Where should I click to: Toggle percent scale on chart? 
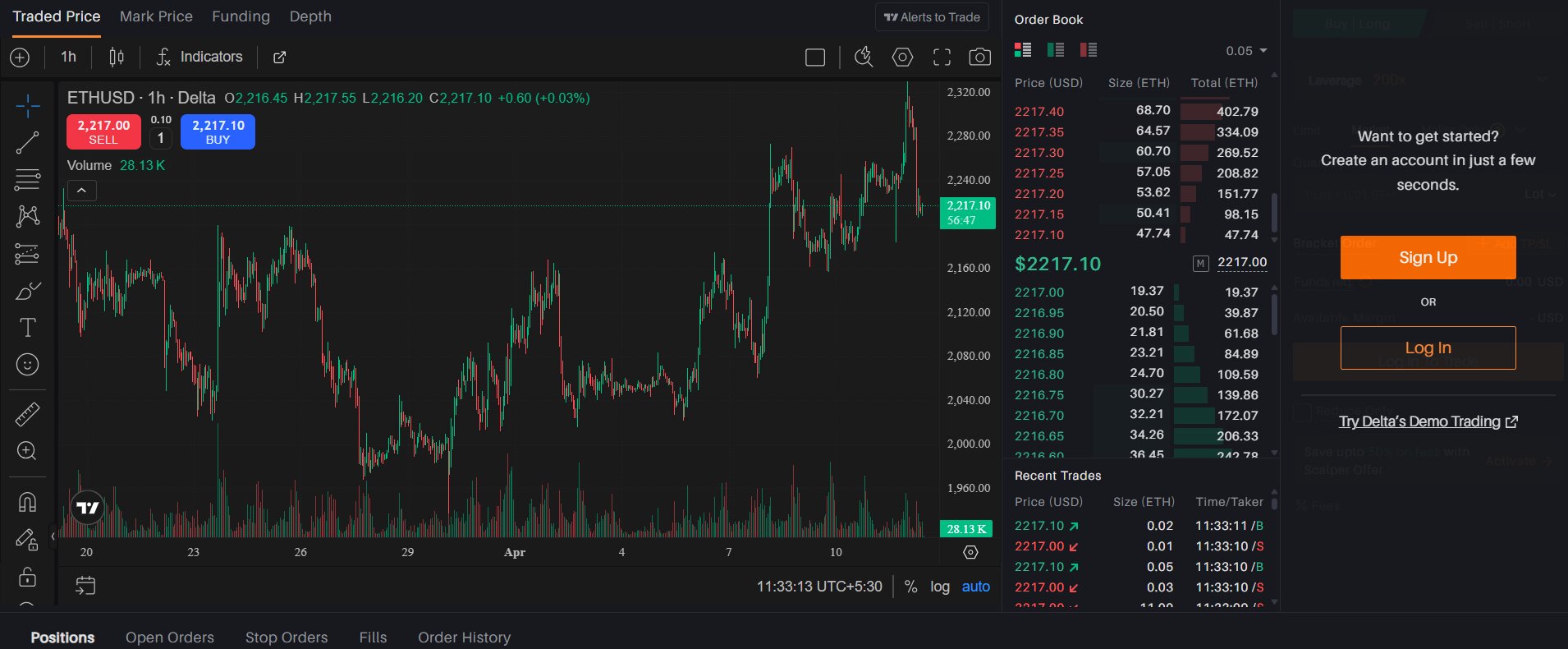(910, 587)
